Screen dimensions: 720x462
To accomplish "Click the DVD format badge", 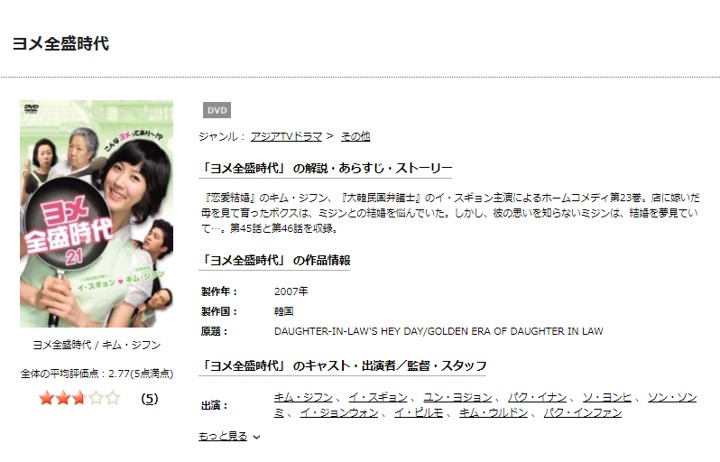I will tap(217, 110).
